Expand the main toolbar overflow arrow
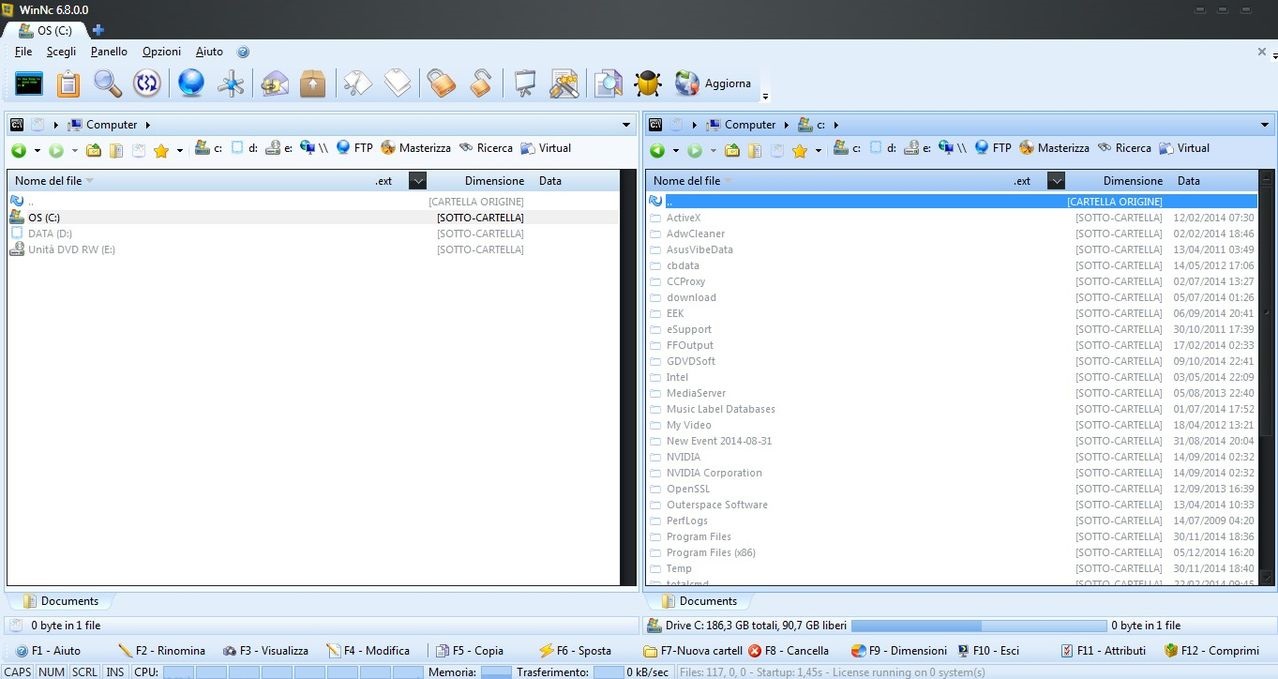The width and height of the screenshot is (1278, 679). point(766,97)
